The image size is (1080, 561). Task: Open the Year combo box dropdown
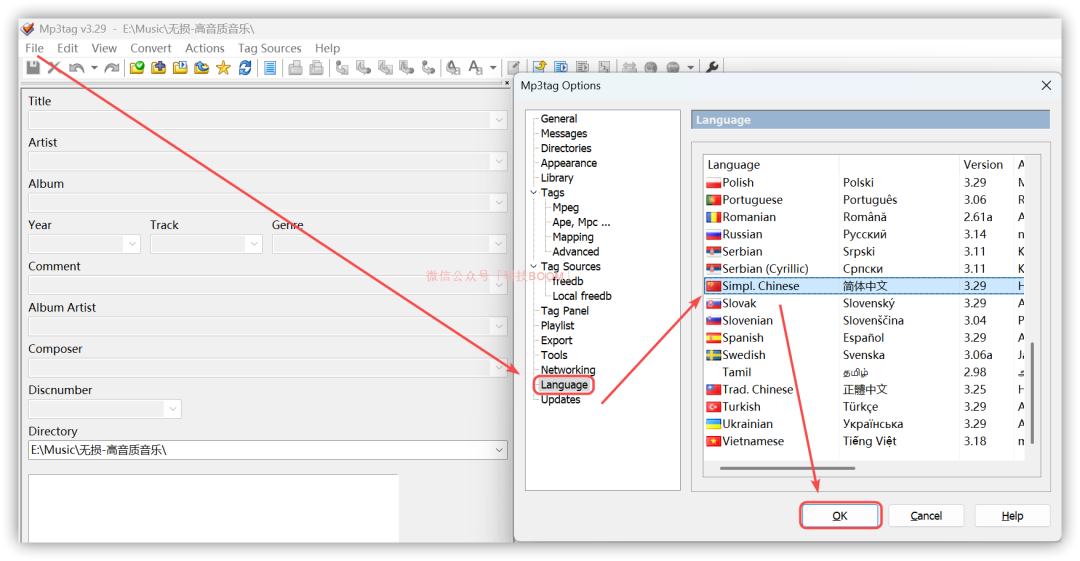coord(132,244)
